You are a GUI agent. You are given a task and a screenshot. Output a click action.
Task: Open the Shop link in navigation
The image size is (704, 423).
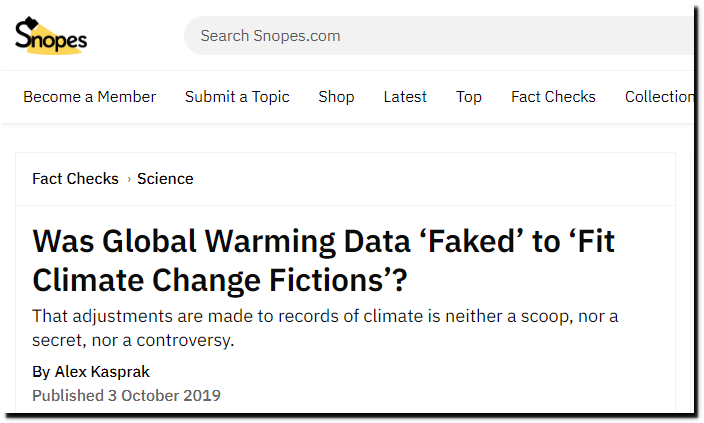click(x=336, y=97)
